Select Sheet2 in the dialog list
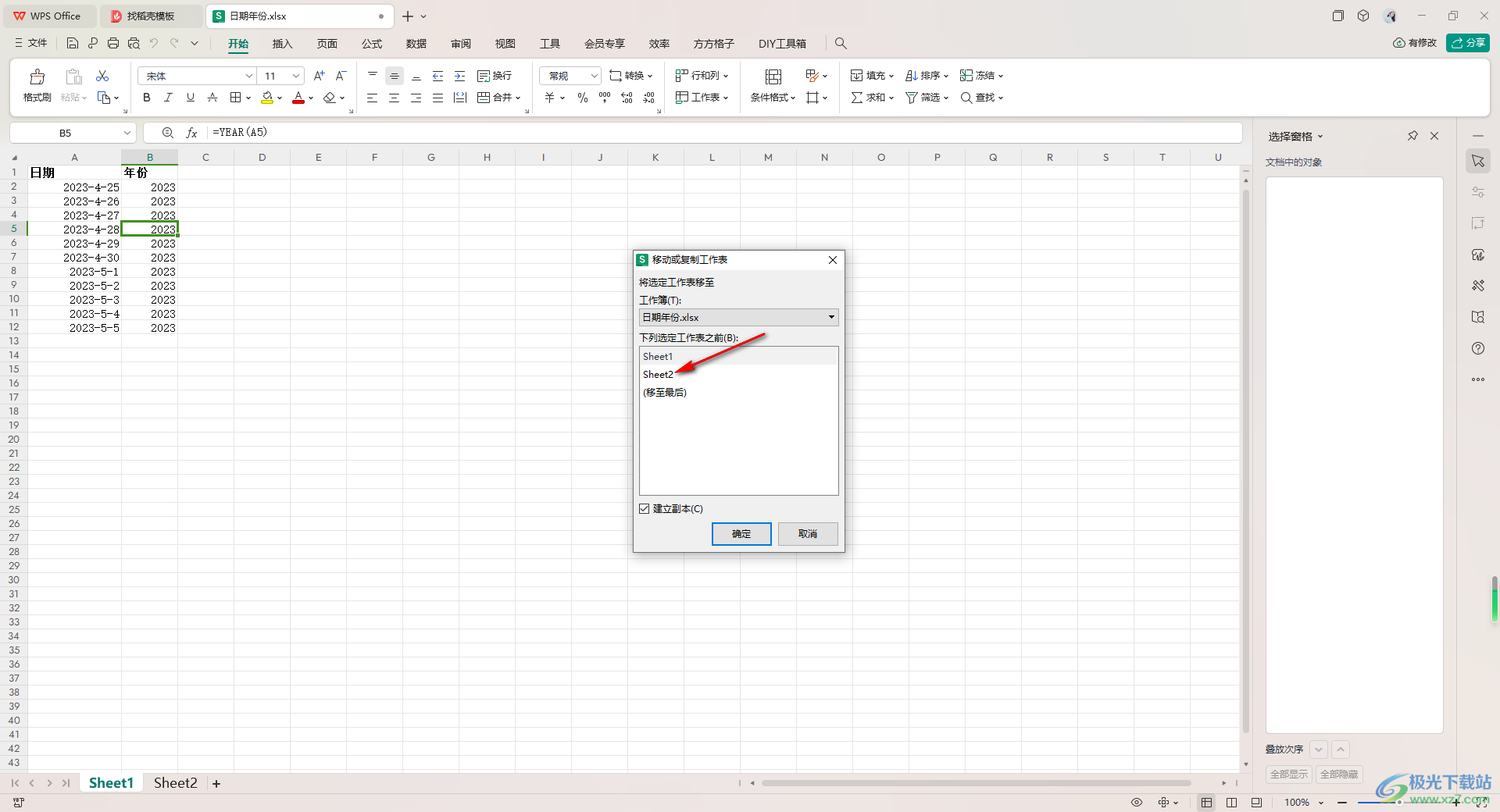 click(738, 375)
